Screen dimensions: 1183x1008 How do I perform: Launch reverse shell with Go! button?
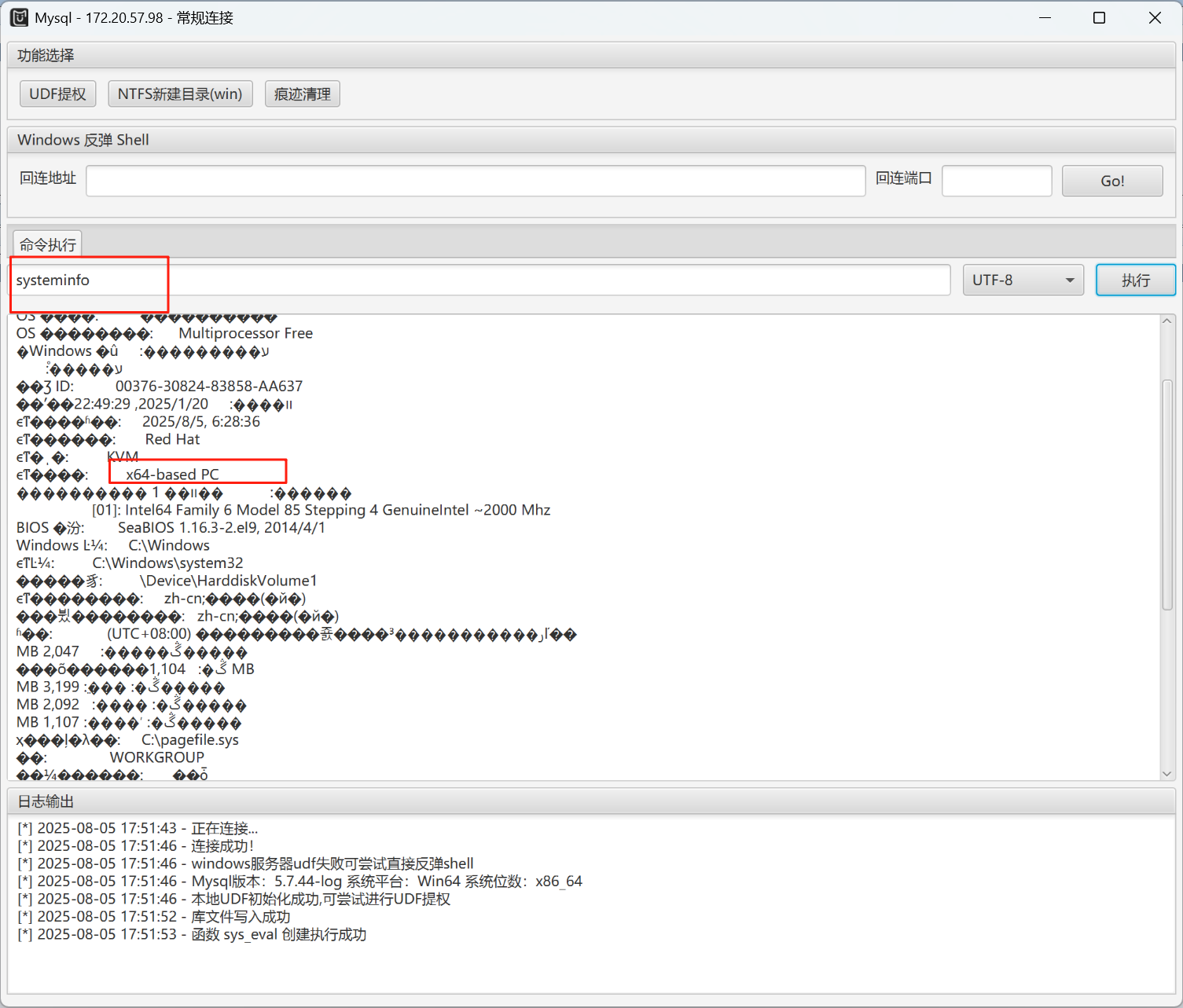(x=1112, y=181)
